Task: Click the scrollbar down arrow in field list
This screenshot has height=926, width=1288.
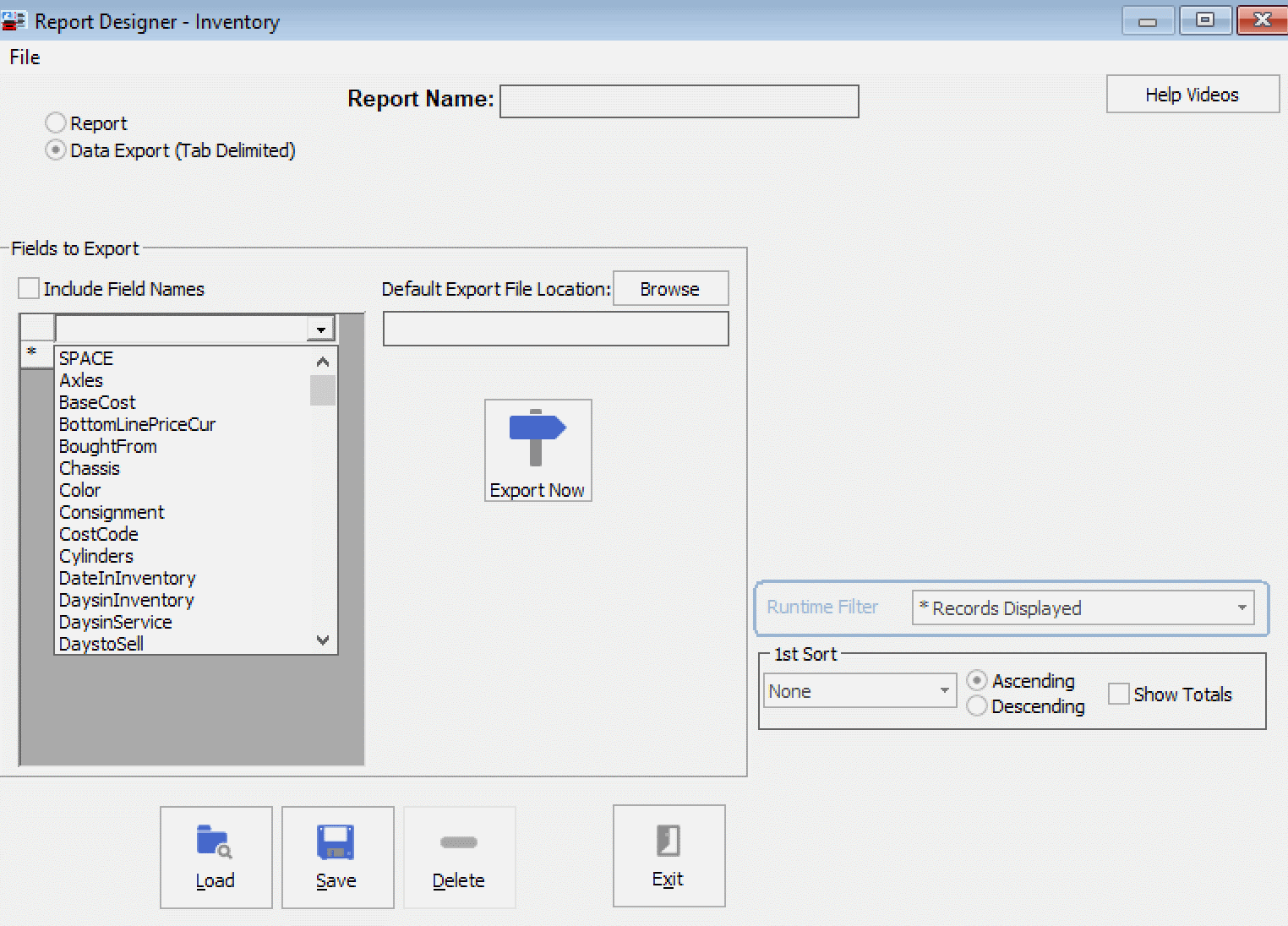Action: pos(322,641)
